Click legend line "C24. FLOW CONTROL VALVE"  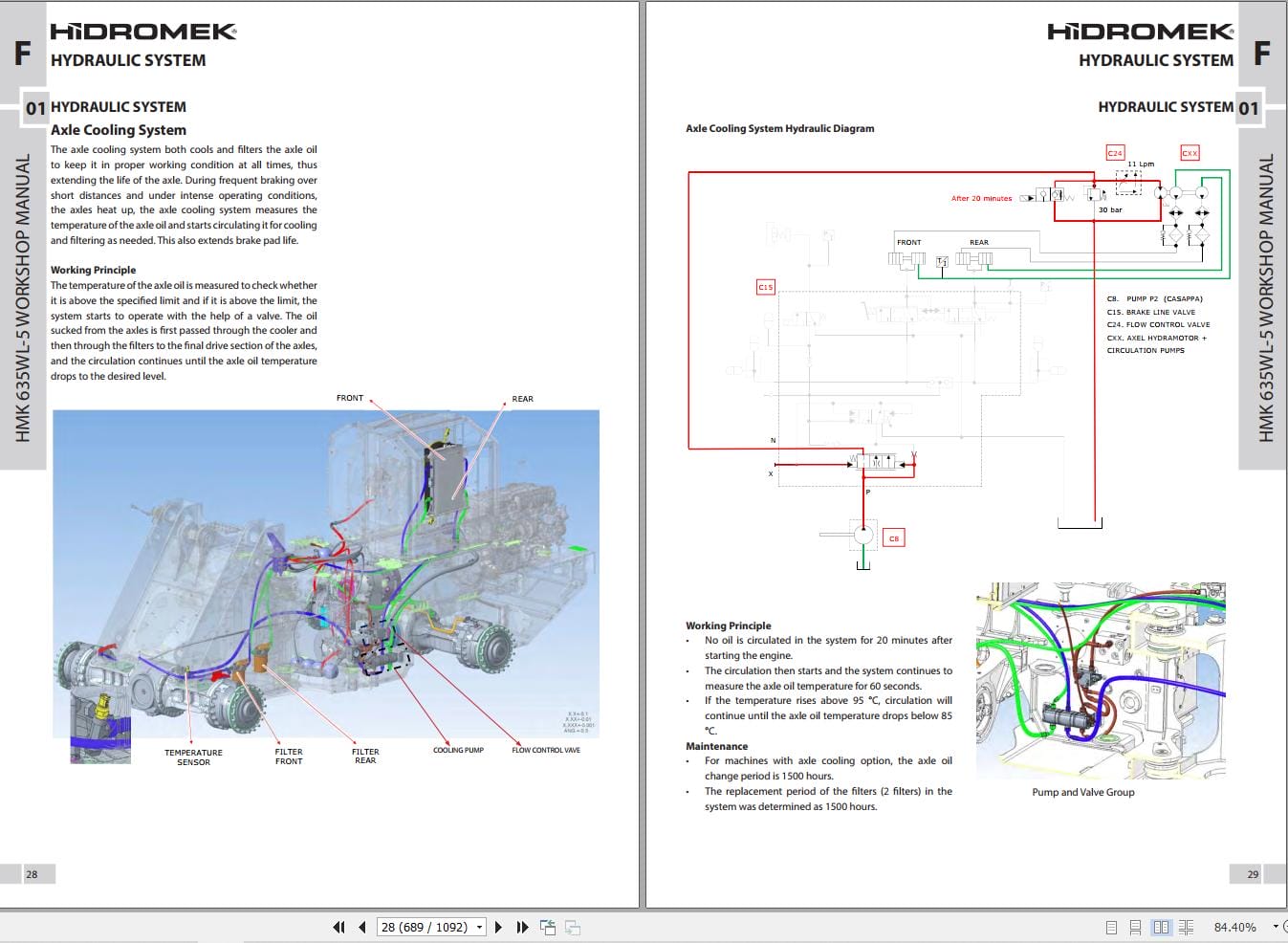coord(1158,325)
